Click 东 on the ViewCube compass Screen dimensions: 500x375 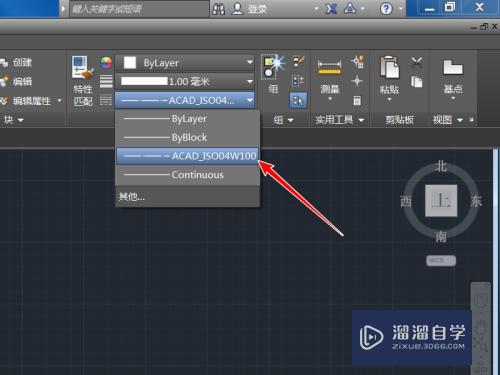[x=476, y=201]
